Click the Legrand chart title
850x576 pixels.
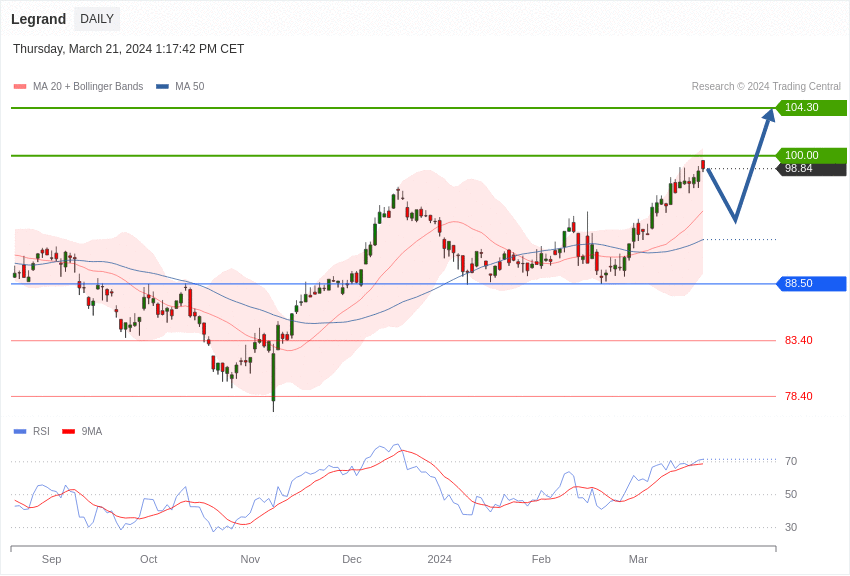click(x=38, y=19)
